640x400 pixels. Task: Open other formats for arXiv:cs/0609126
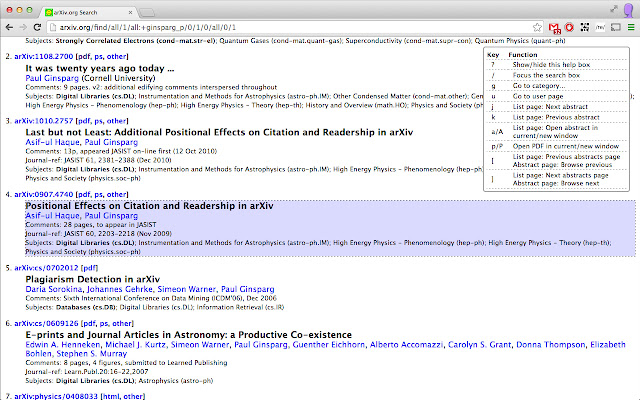122,323
